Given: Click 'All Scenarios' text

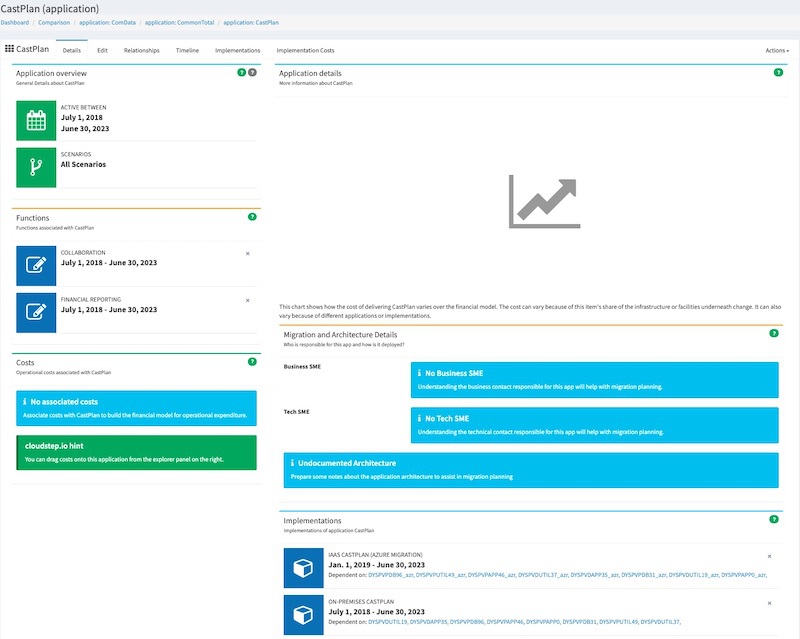Looking at the screenshot, I should 83,164.
